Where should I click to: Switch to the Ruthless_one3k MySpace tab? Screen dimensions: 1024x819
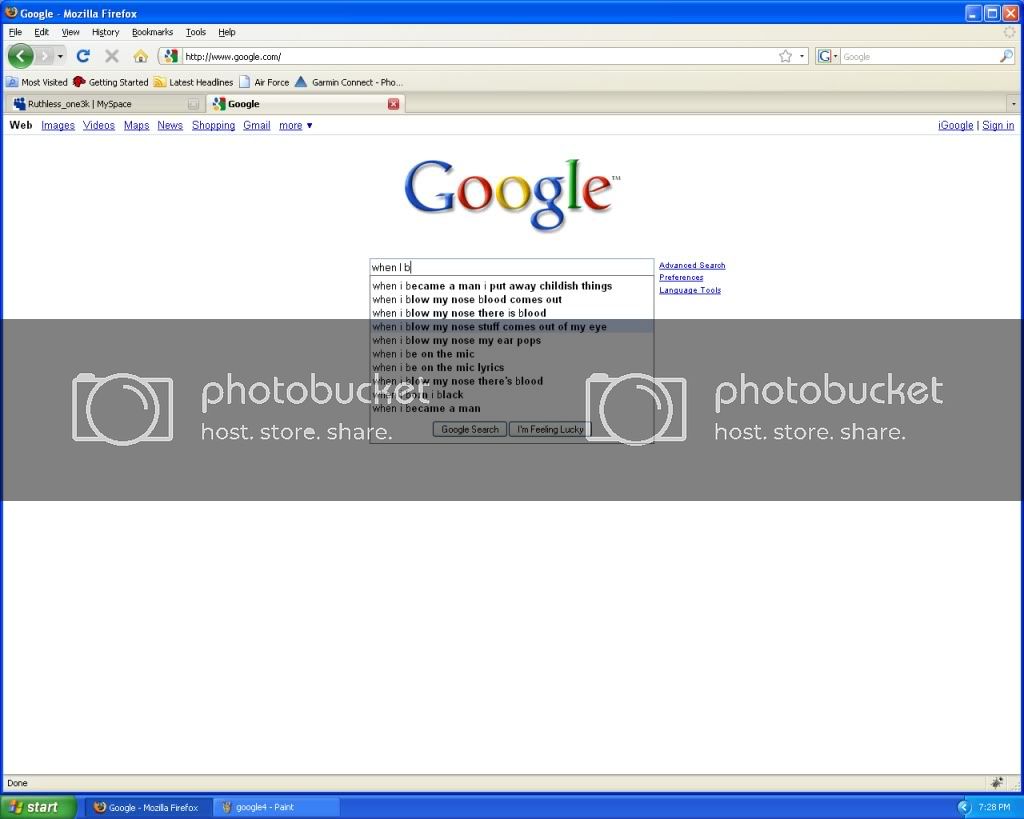pyautogui.click(x=106, y=104)
